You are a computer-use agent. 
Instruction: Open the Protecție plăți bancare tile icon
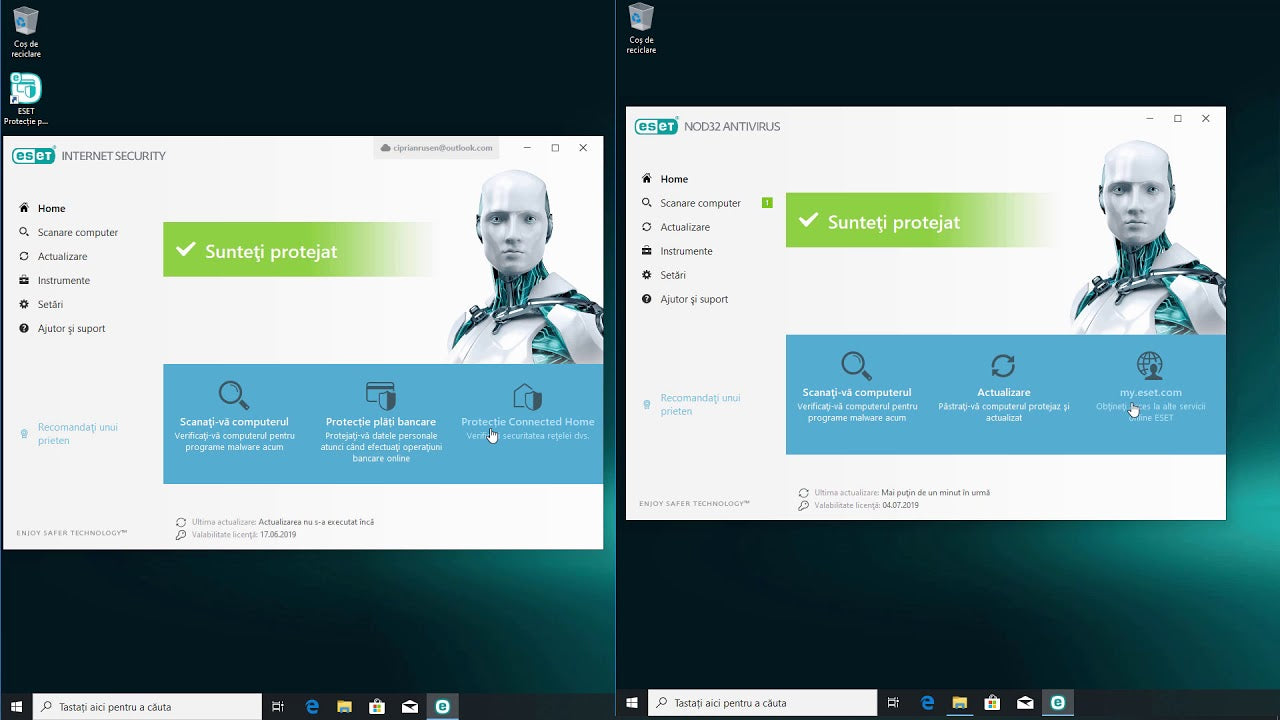pos(381,395)
